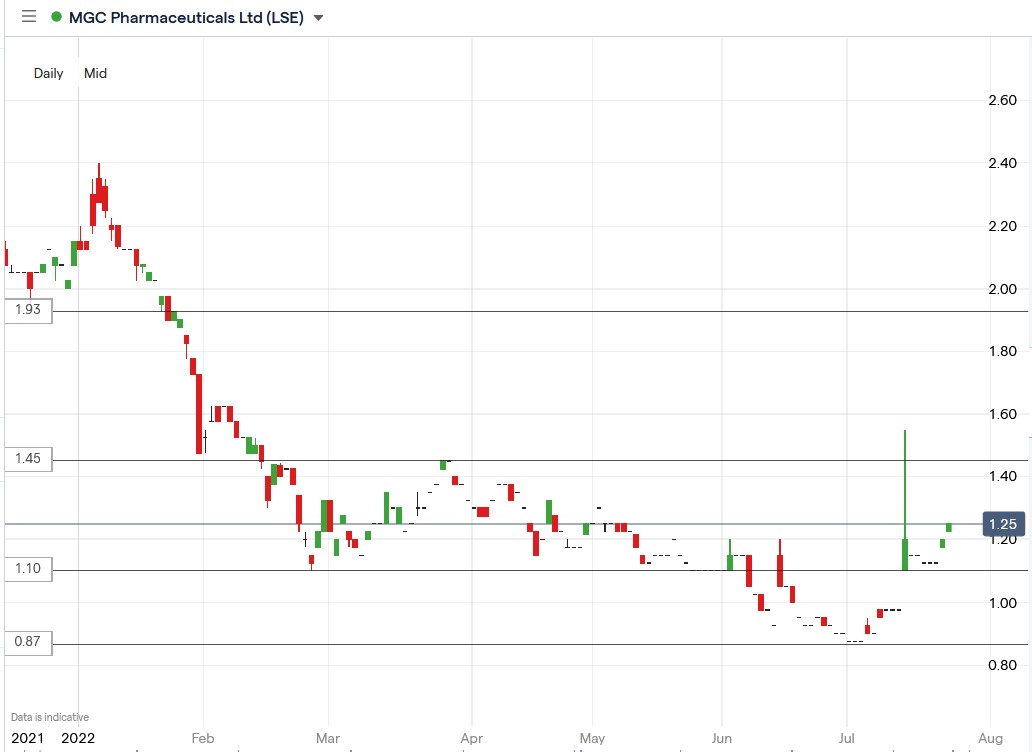
Task: Toggle the Mid price display mode
Action: tap(95, 73)
